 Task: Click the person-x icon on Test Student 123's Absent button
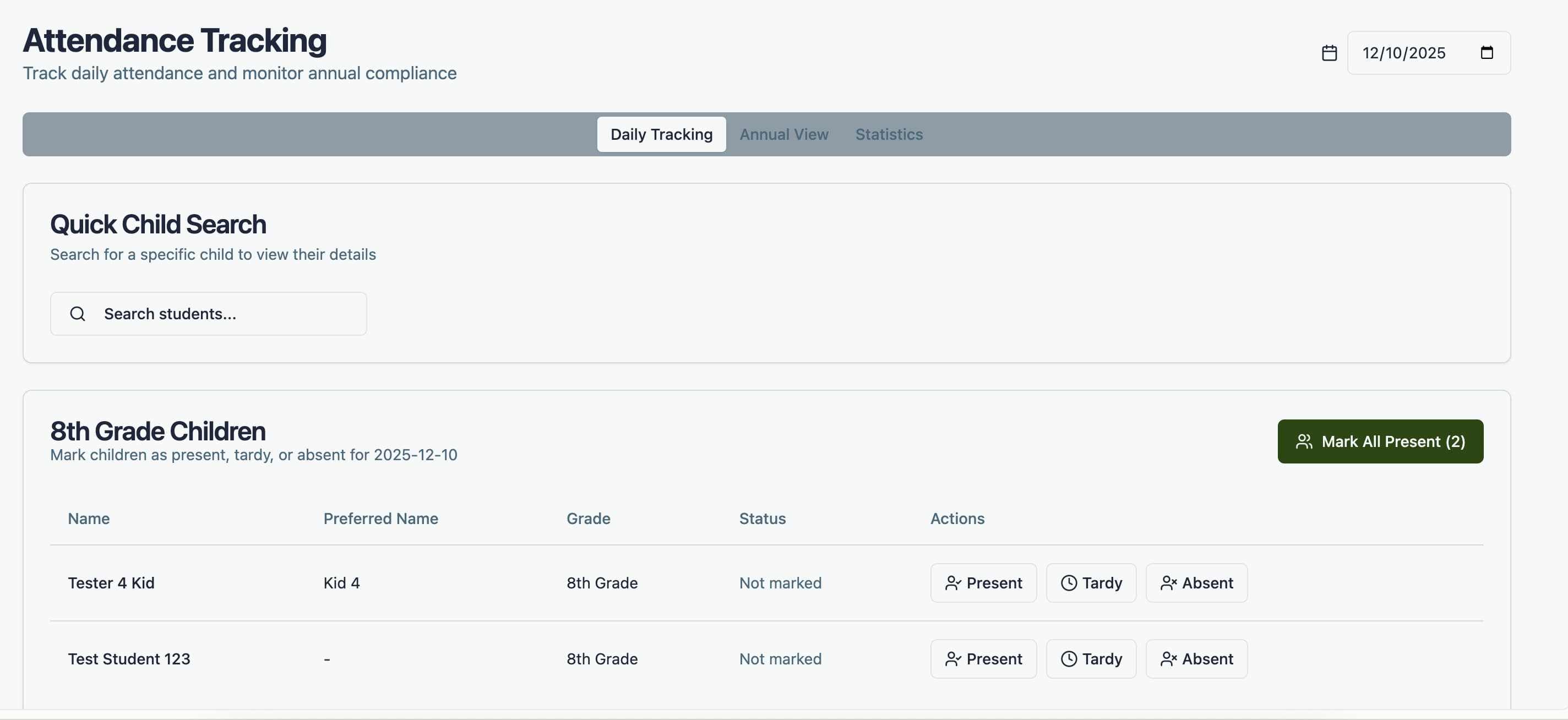[x=1169, y=658]
